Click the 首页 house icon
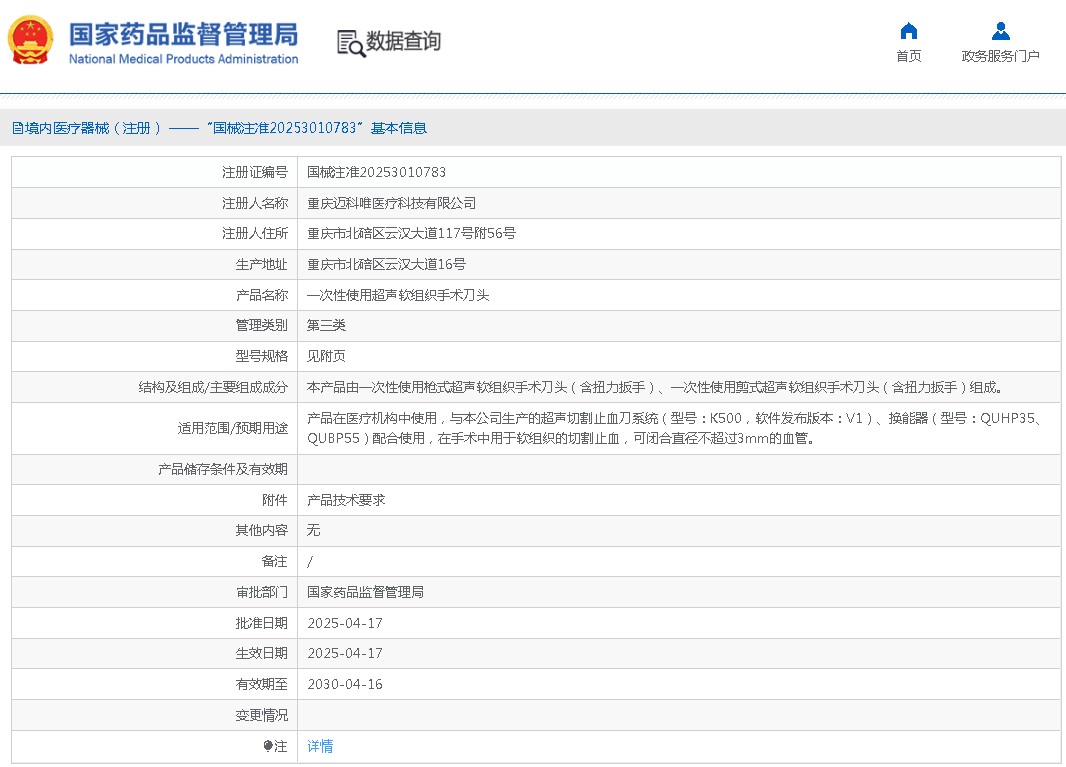Image resolution: width=1066 pixels, height=767 pixels. 908,31
